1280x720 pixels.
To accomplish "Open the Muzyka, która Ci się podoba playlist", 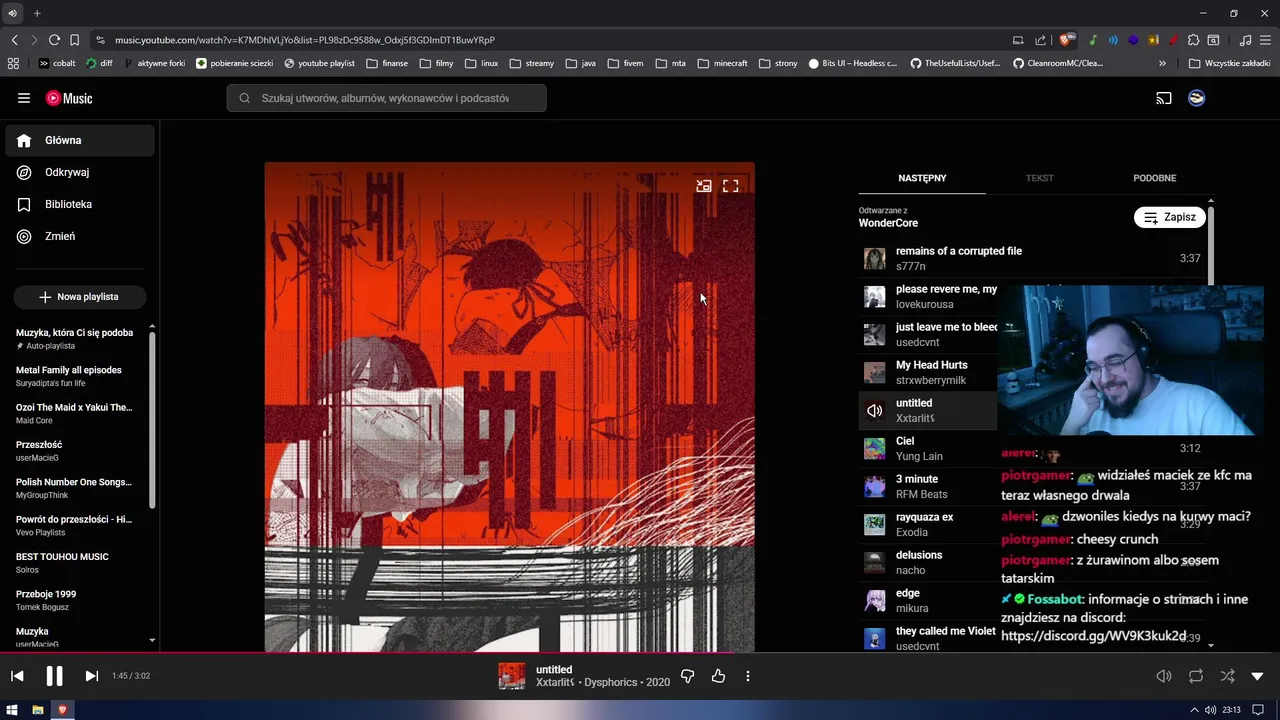I will pyautogui.click(x=74, y=339).
